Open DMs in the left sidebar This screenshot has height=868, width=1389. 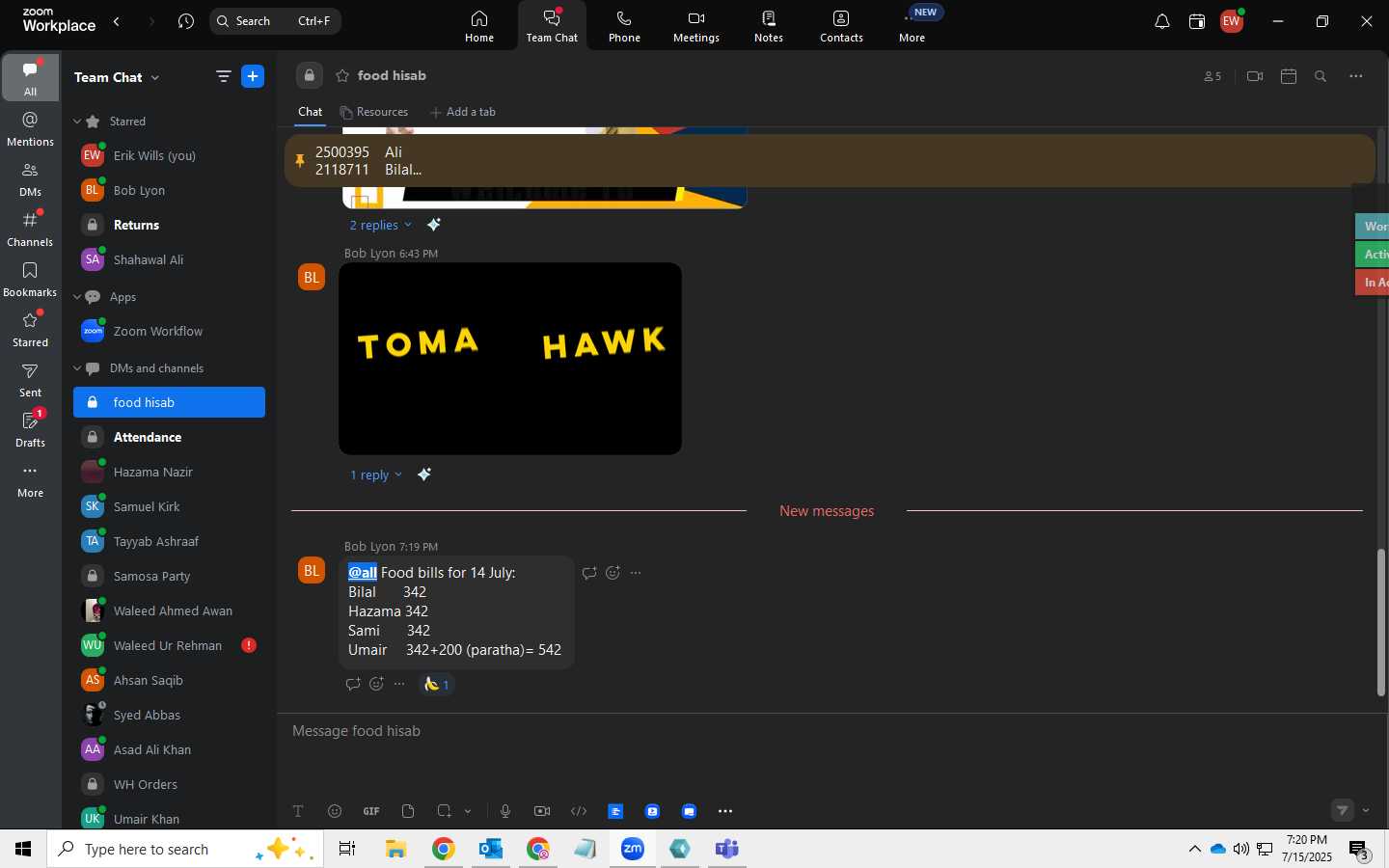(x=31, y=178)
